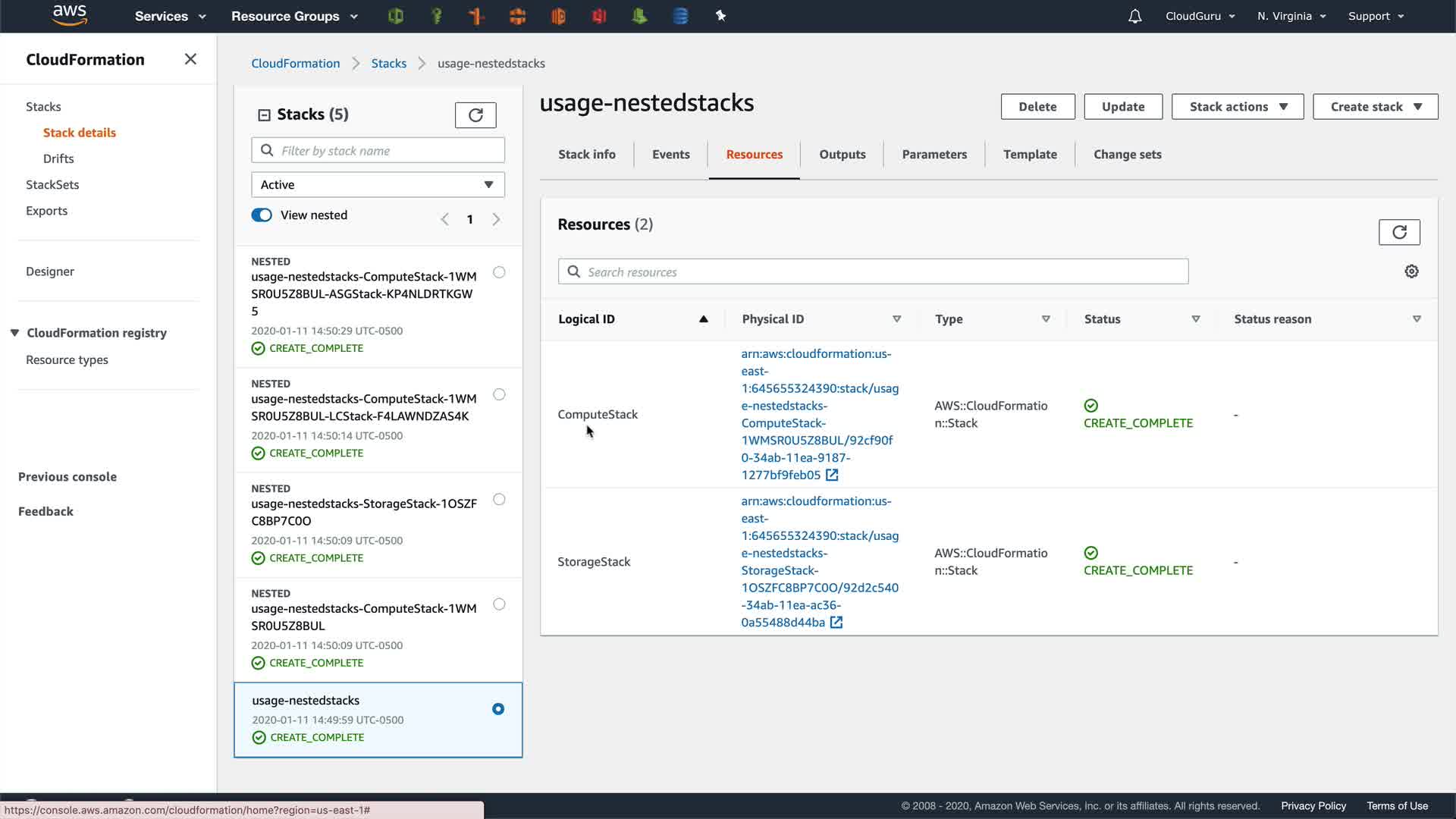Open the Active stack filter dropdown

tap(378, 185)
